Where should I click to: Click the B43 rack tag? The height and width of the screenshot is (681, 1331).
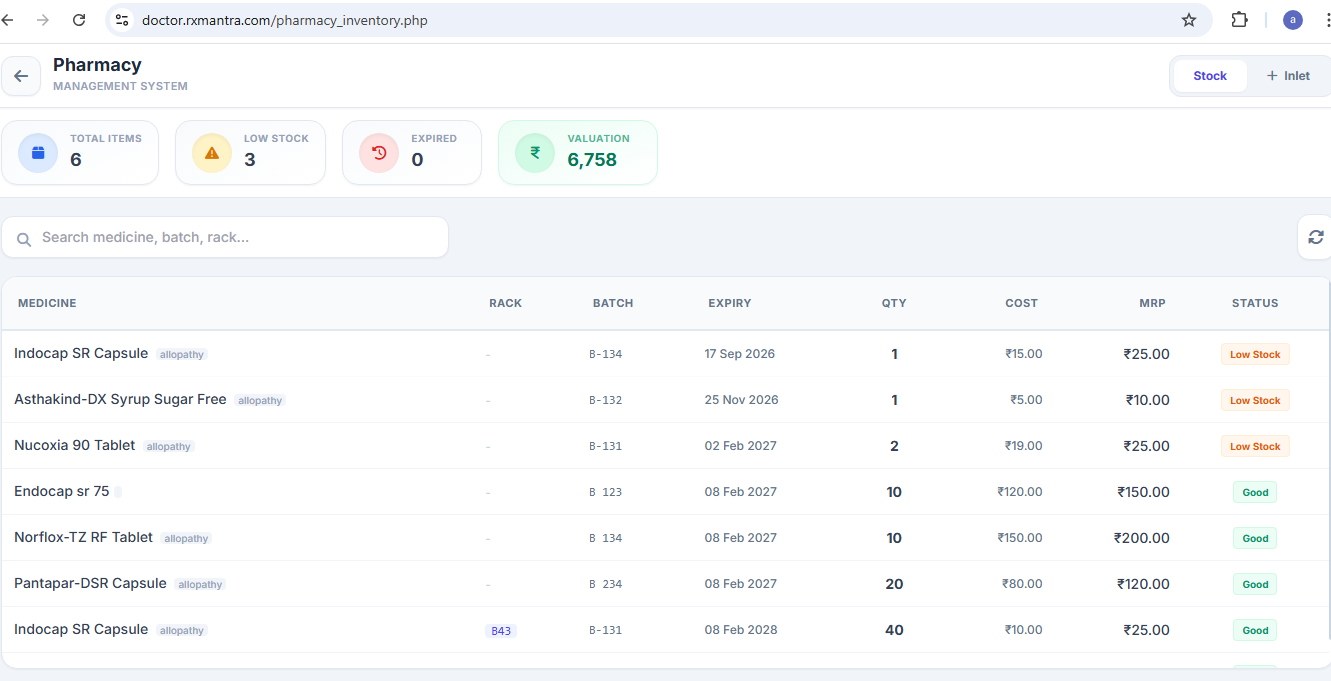(x=501, y=631)
